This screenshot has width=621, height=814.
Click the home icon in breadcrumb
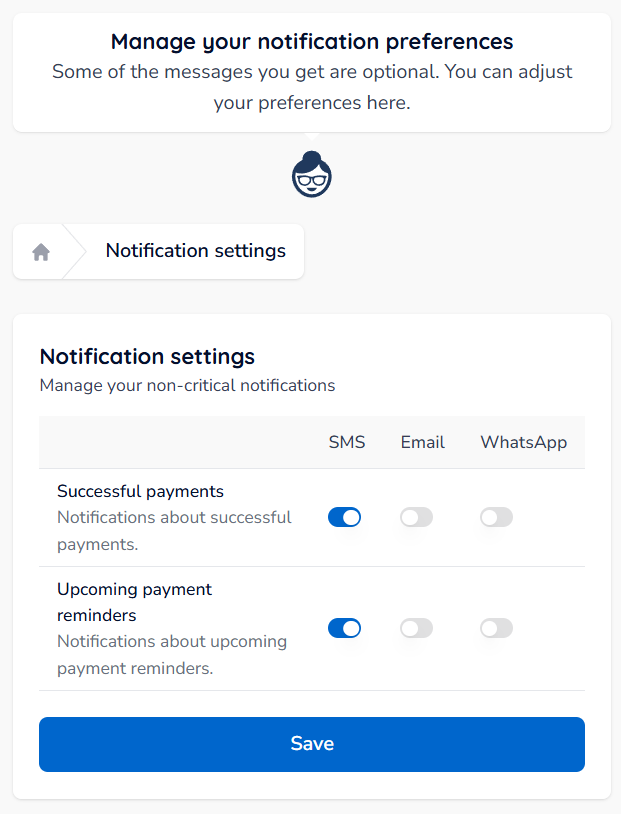click(x=41, y=252)
